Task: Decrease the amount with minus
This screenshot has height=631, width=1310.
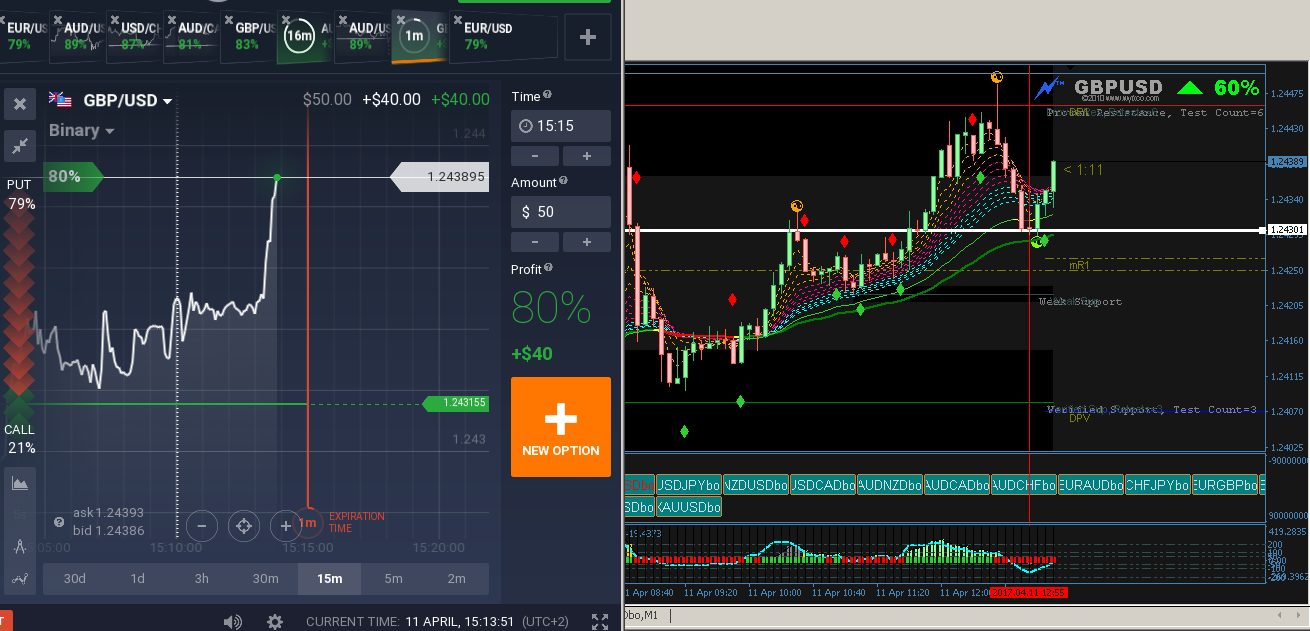Action: coord(535,242)
